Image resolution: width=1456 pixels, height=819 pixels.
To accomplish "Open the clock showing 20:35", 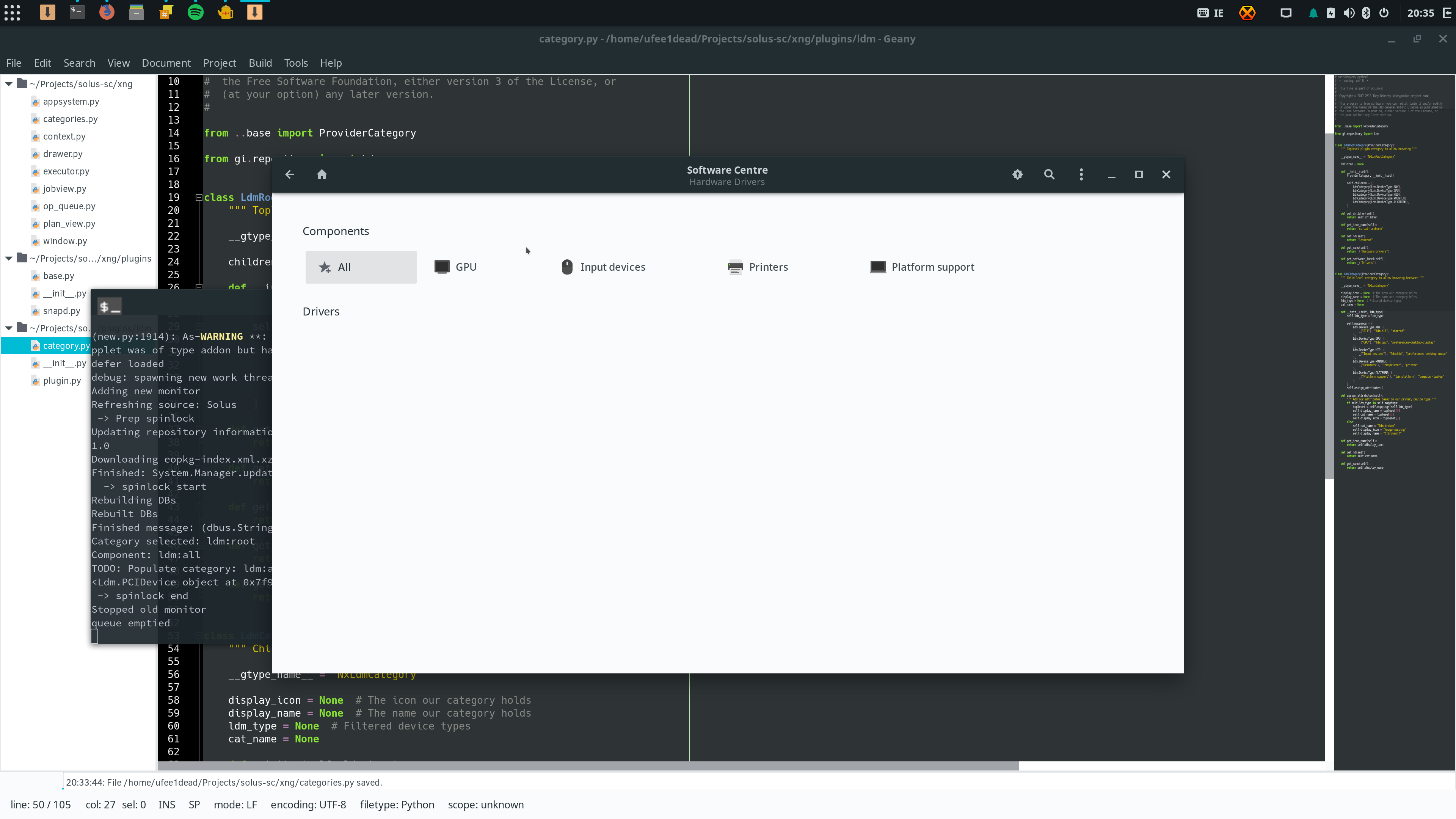I will (x=1420, y=13).
